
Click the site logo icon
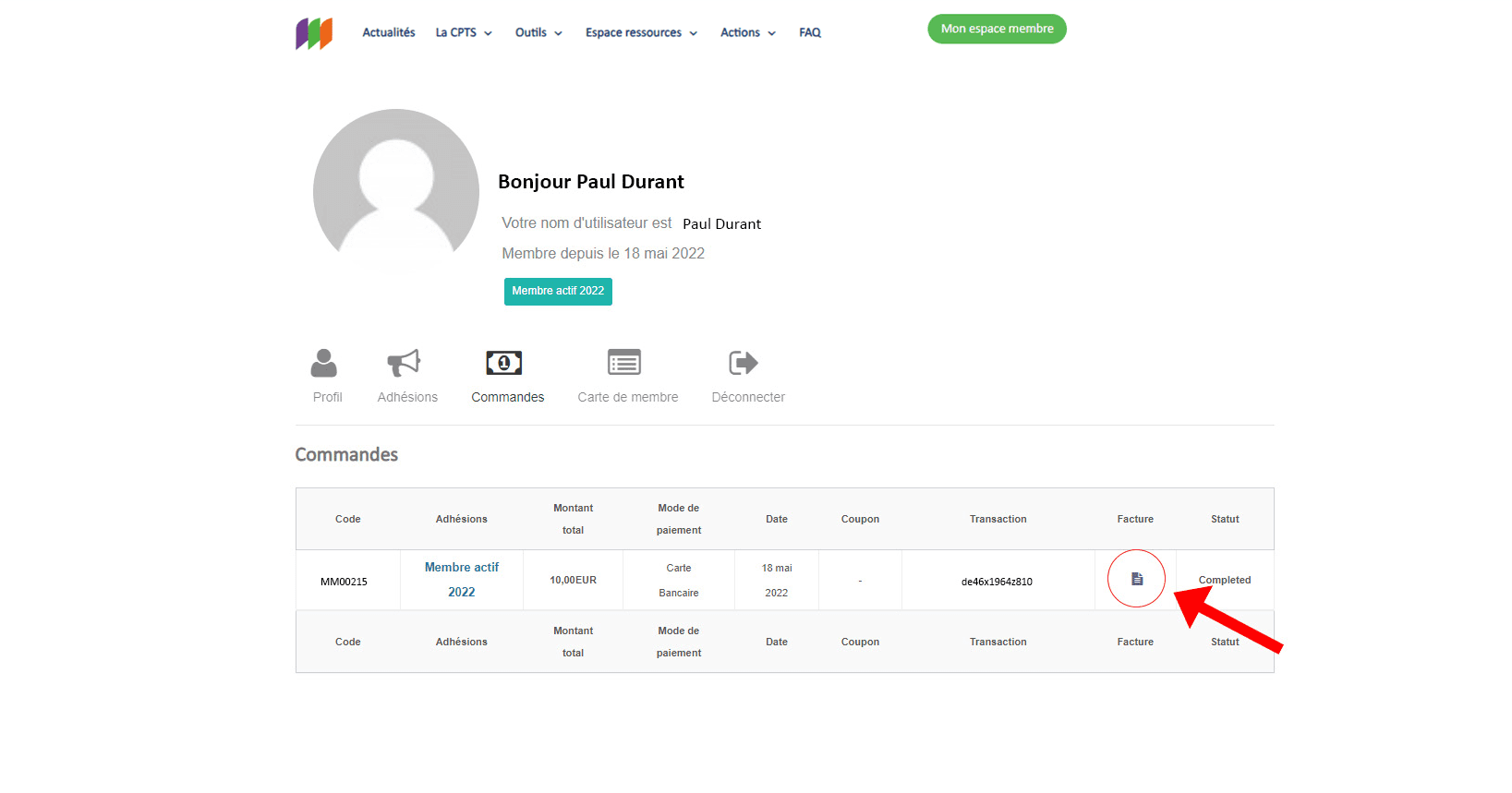[314, 33]
